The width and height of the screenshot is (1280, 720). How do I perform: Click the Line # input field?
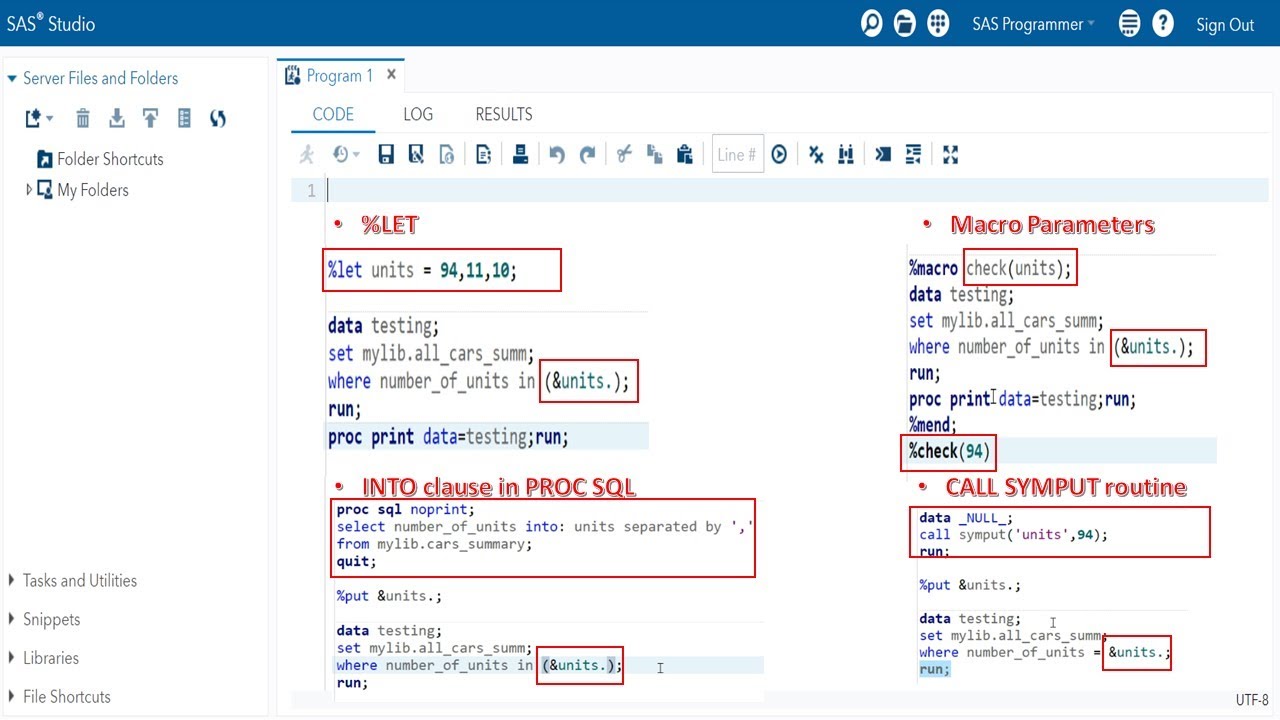click(x=738, y=154)
